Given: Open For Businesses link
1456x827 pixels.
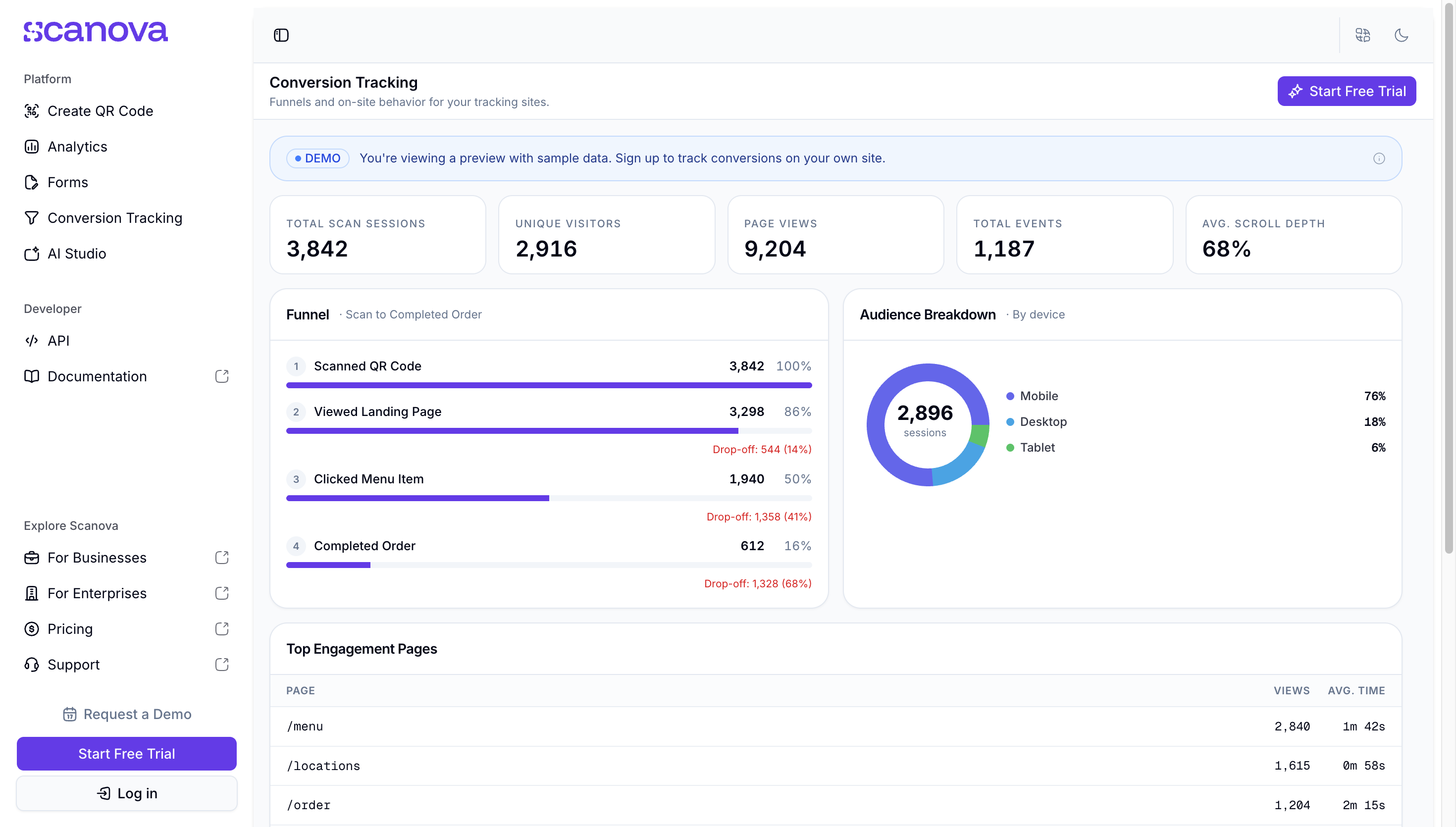Looking at the screenshot, I should tap(126, 558).
